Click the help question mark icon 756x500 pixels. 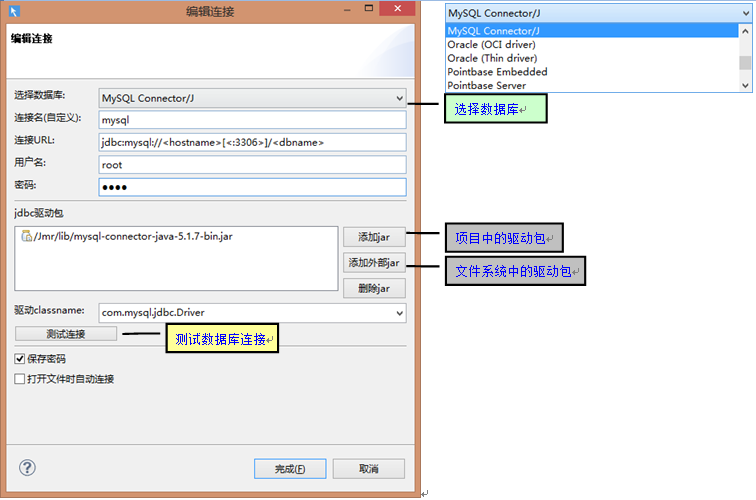(x=27, y=467)
